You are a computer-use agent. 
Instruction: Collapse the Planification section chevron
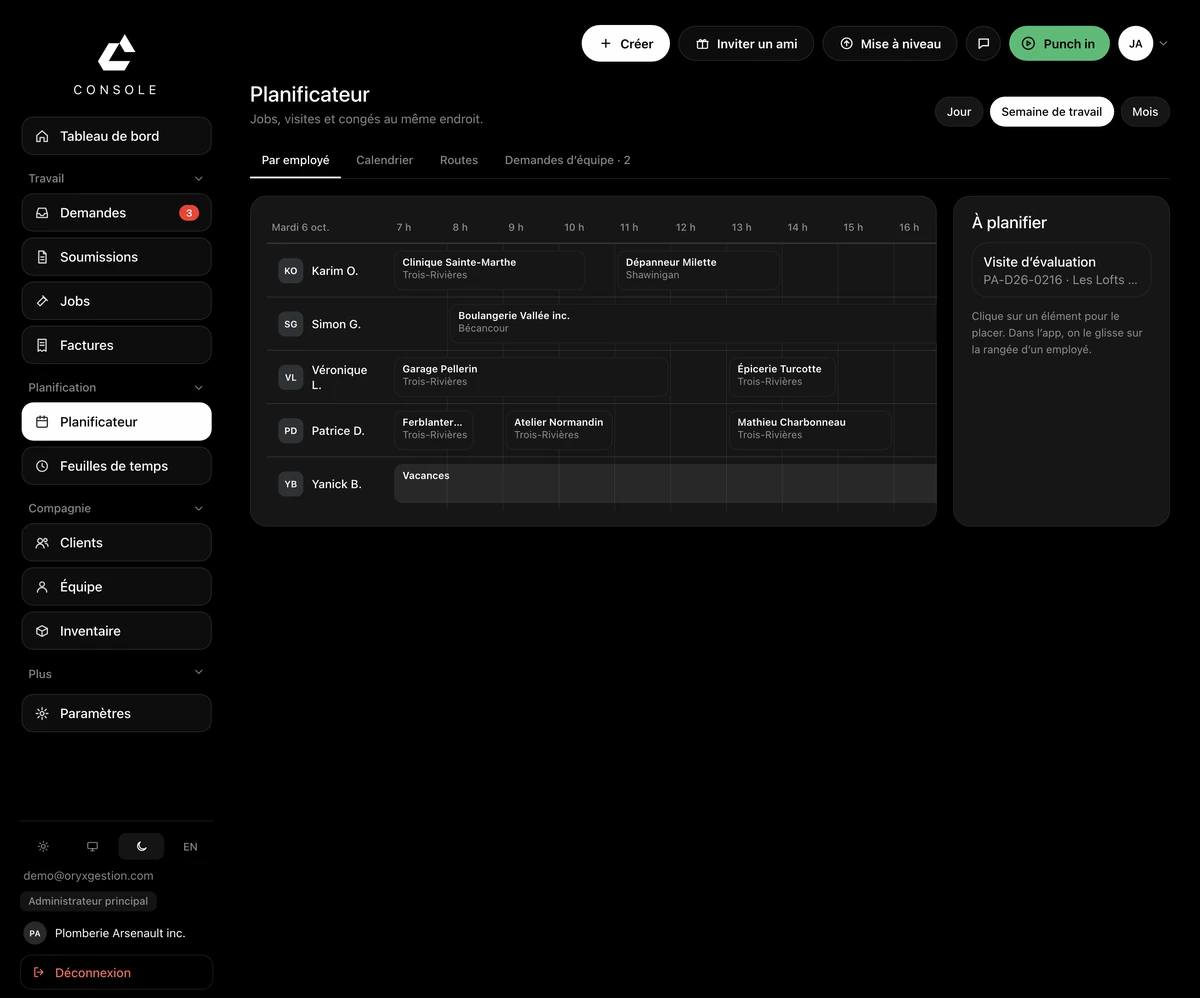(x=198, y=388)
